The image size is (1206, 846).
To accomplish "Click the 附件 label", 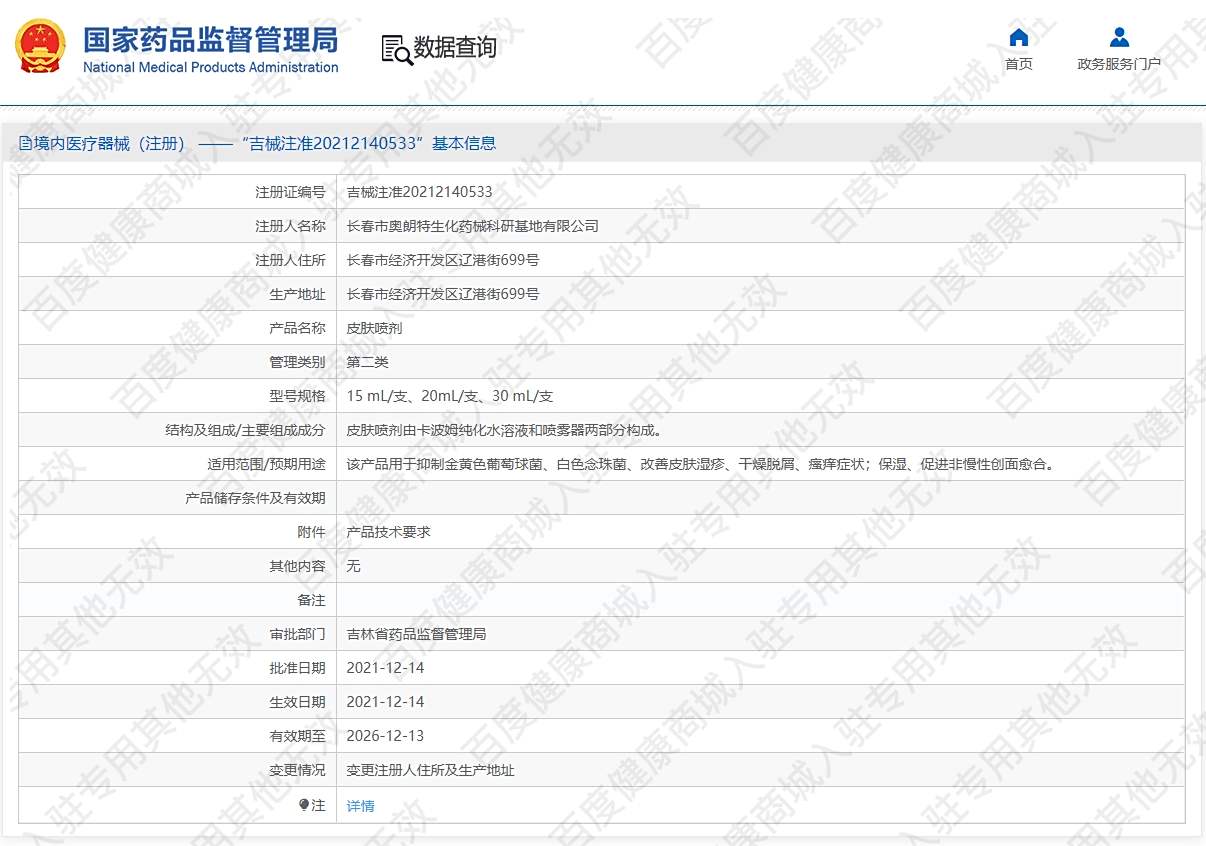I will coord(311,532).
